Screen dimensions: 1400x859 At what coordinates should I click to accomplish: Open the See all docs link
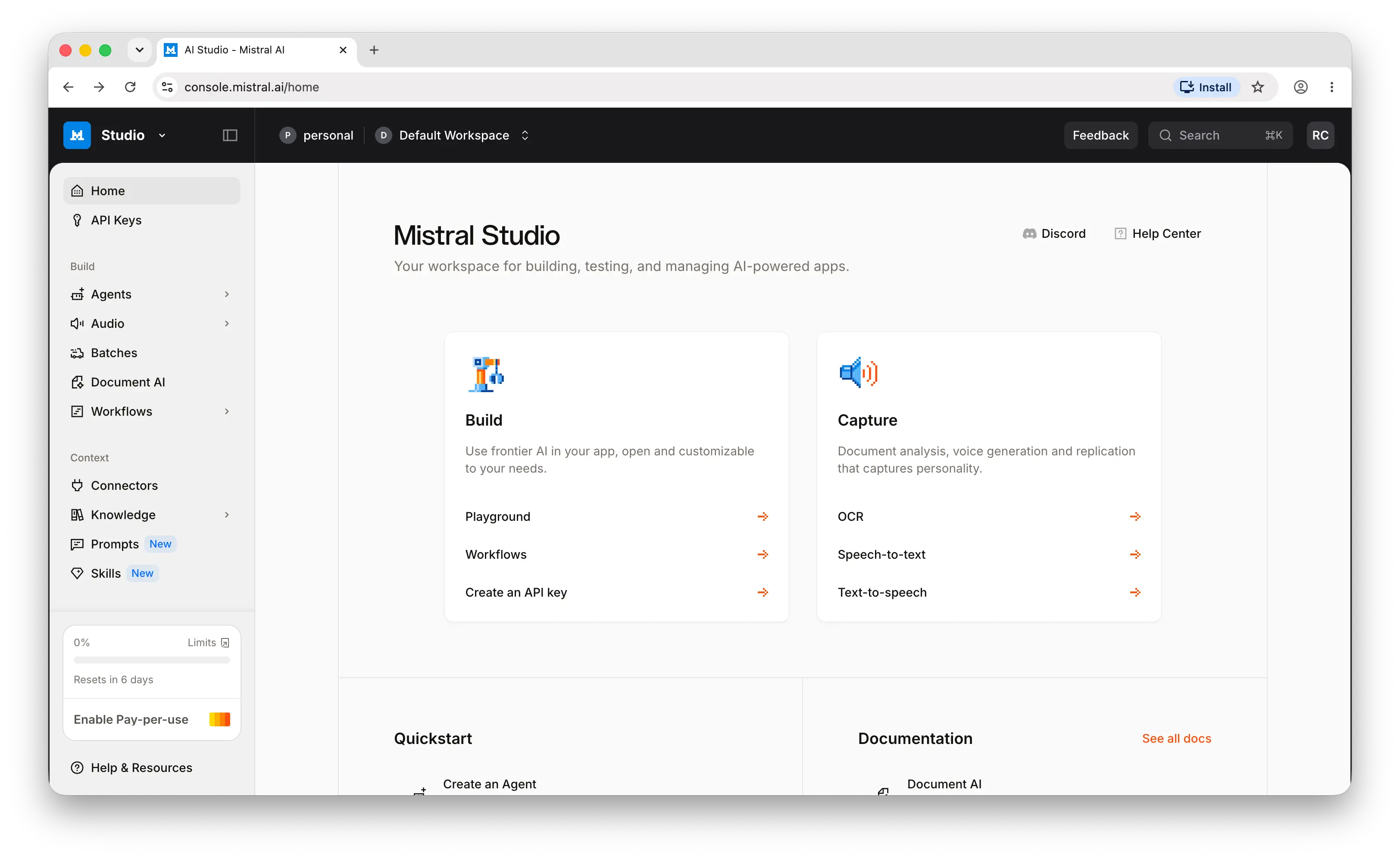coord(1176,738)
